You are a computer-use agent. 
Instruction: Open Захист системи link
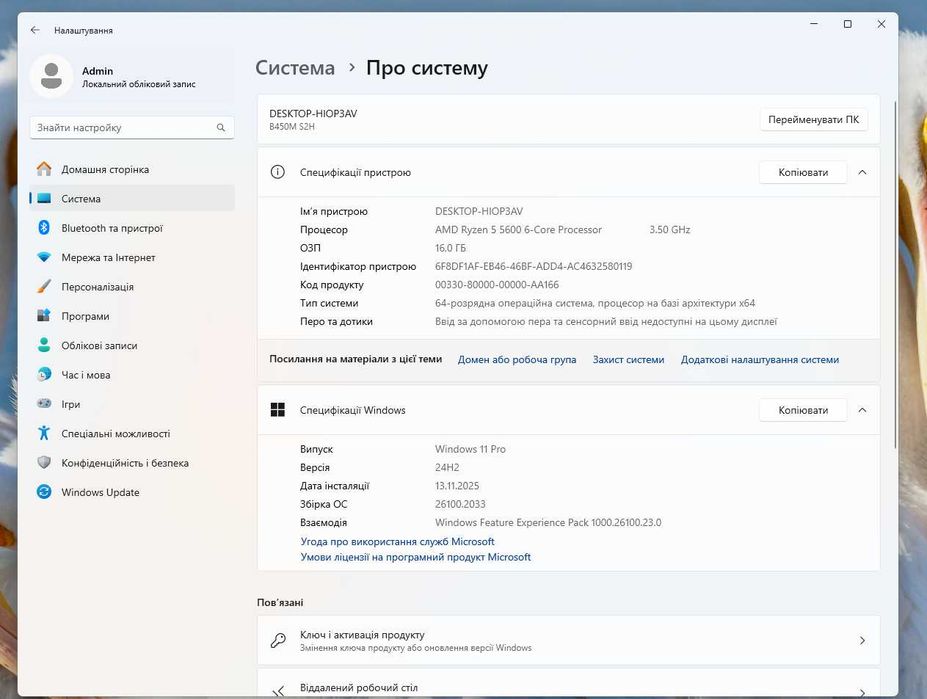click(x=628, y=359)
